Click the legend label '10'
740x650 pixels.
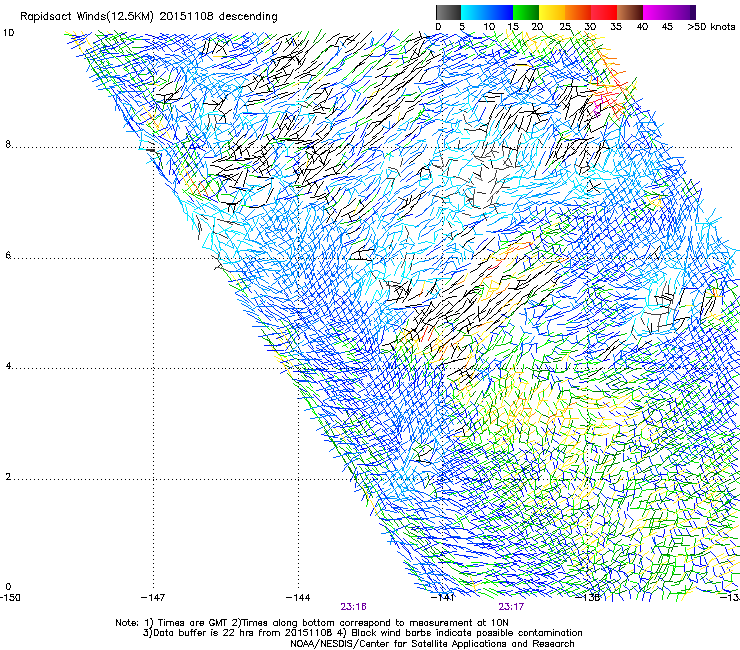coord(489,27)
